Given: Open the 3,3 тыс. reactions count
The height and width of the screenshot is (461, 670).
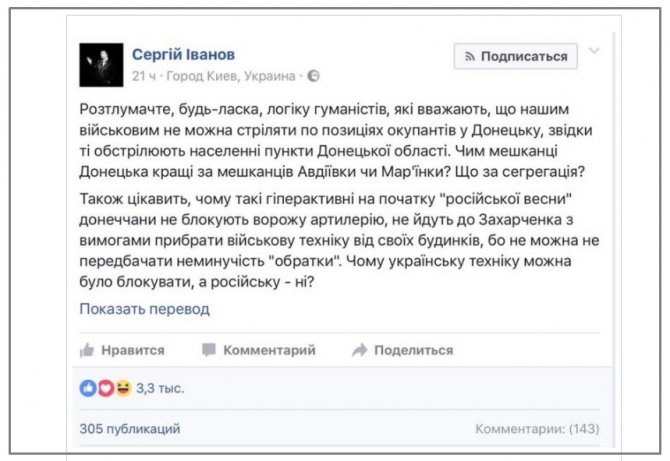Looking at the screenshot, I should coord(160,388).
